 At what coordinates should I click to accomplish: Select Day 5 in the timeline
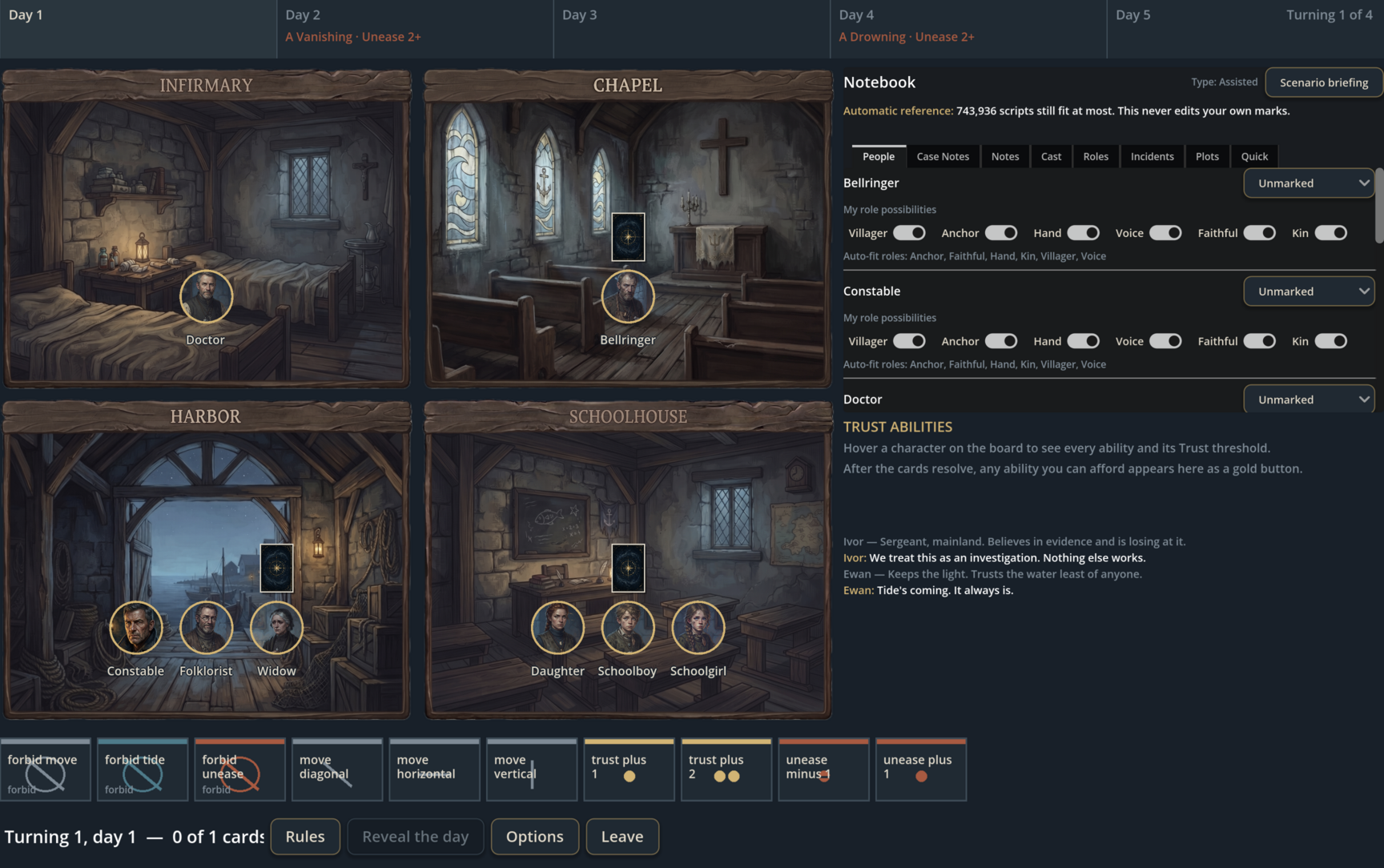(1245, 29)
